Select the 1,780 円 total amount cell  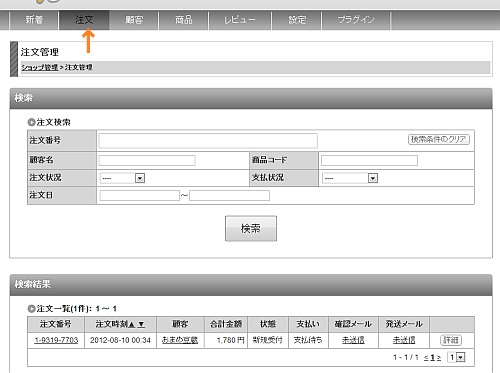point(226,340)
